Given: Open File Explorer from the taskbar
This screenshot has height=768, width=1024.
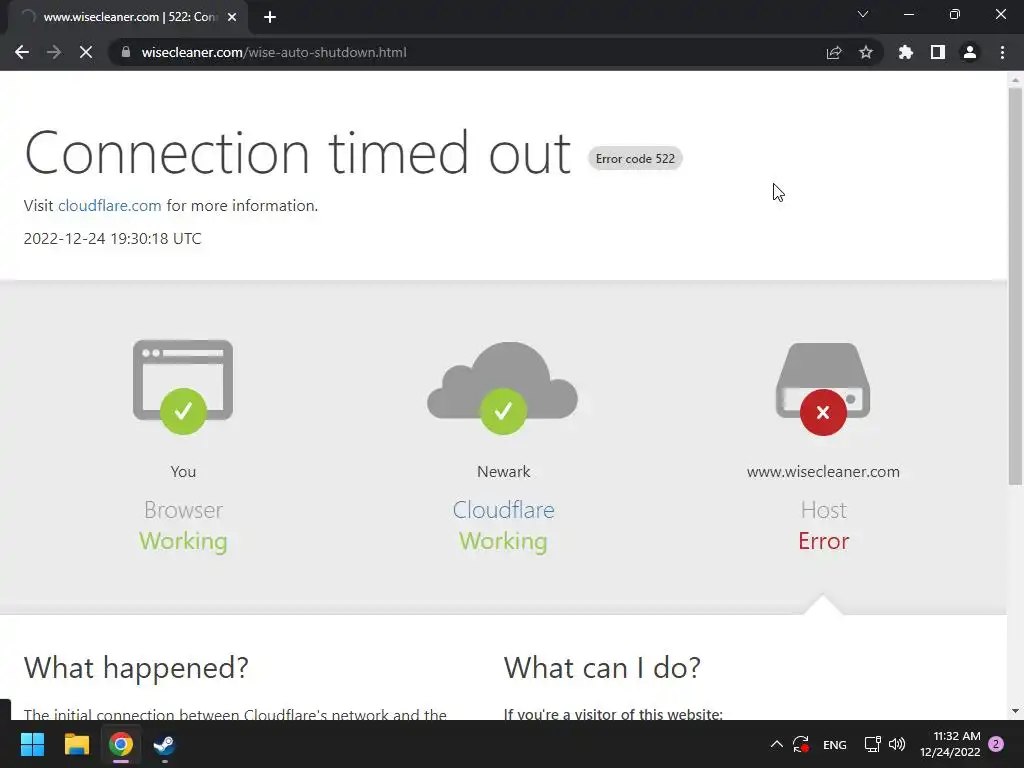Looking at the screenshot, I should click(x=76, y=744).
